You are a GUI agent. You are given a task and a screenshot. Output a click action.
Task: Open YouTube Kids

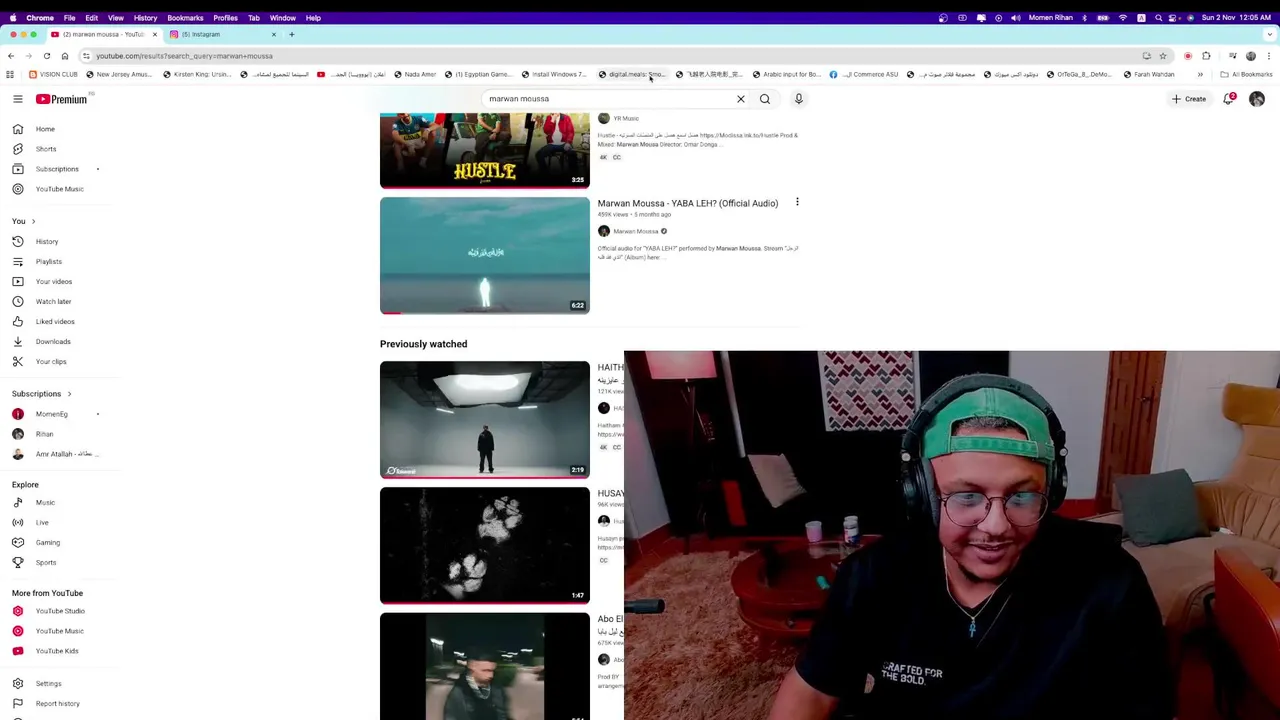[x=57, y=651]
